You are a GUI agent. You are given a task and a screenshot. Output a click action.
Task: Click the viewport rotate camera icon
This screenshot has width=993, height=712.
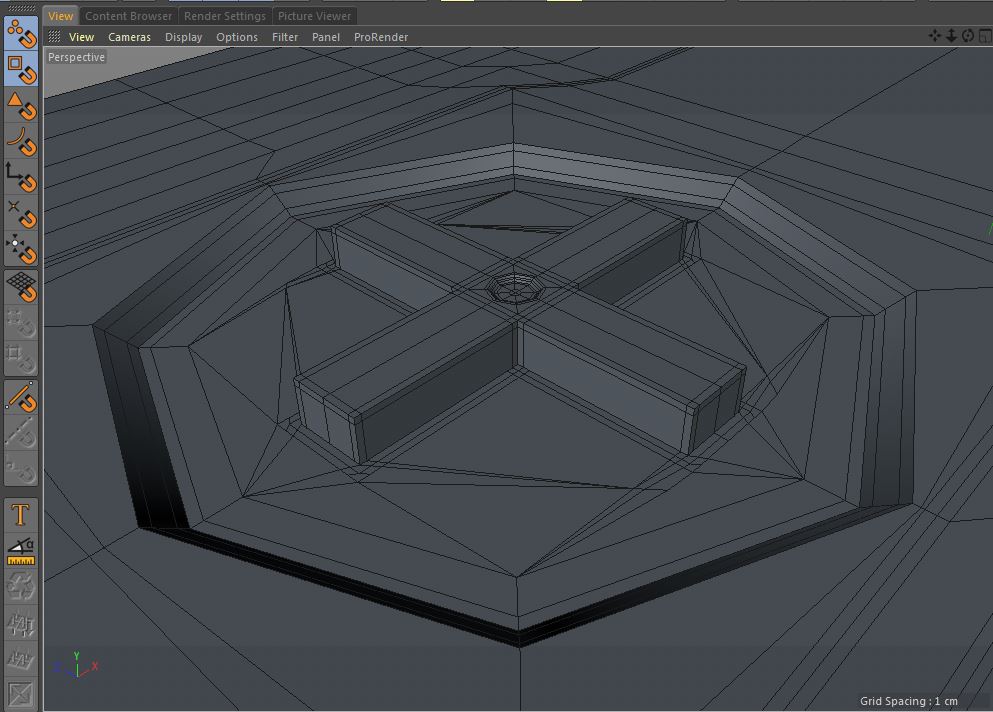point(967,36)
